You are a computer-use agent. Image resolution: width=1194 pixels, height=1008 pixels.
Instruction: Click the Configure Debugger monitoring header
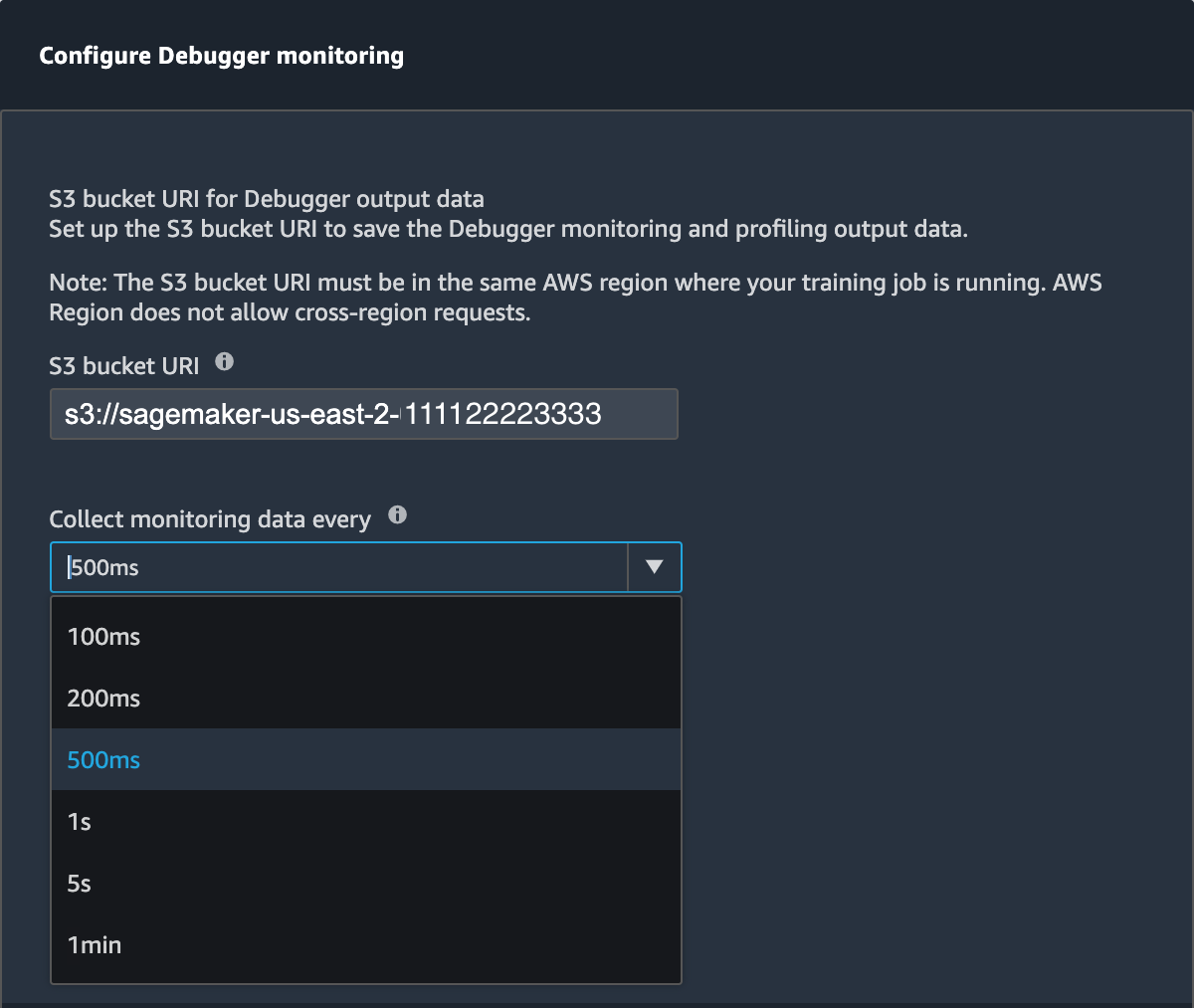click(x=221, y=55)
